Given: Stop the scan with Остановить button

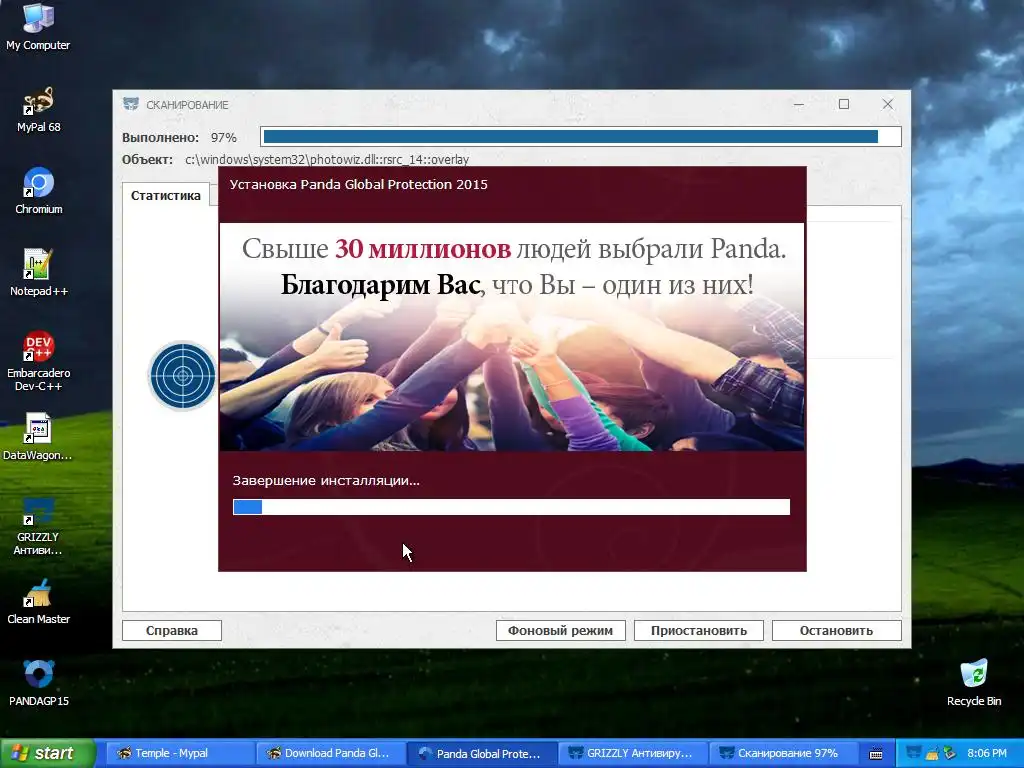Looking at the screenshot, I should (837, 630).
